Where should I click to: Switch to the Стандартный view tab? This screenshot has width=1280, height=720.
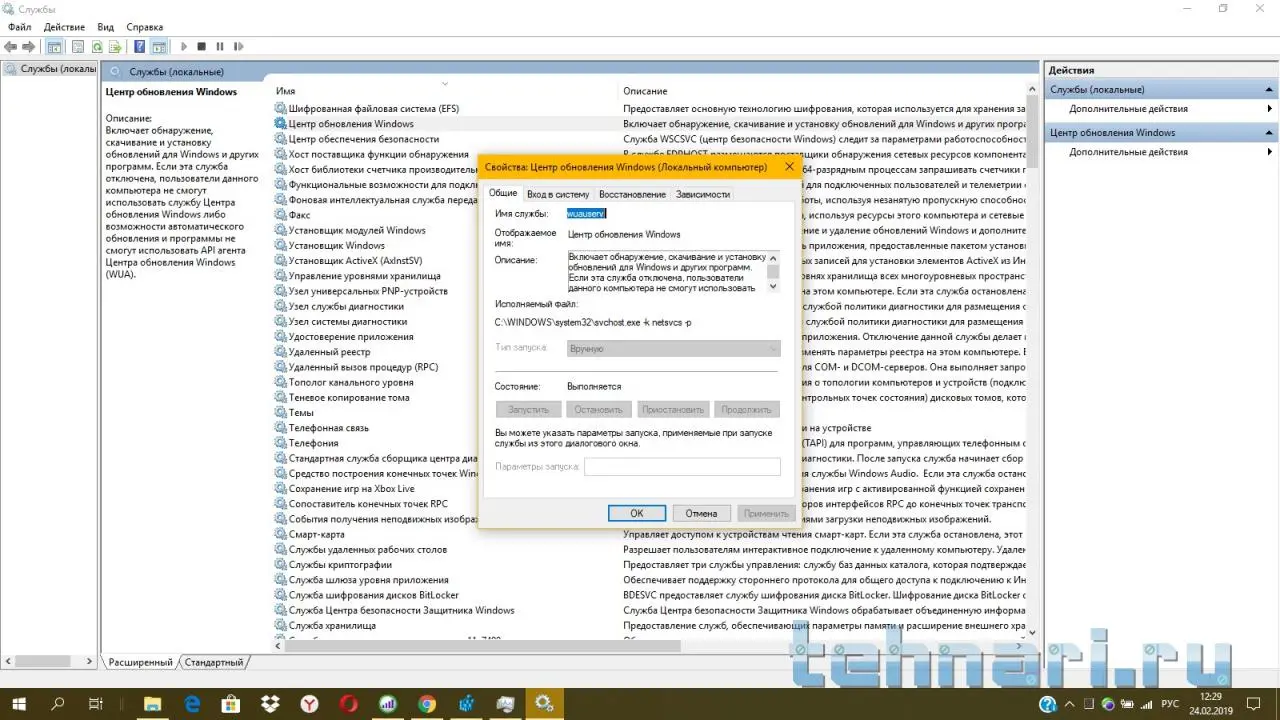point(214,662)
